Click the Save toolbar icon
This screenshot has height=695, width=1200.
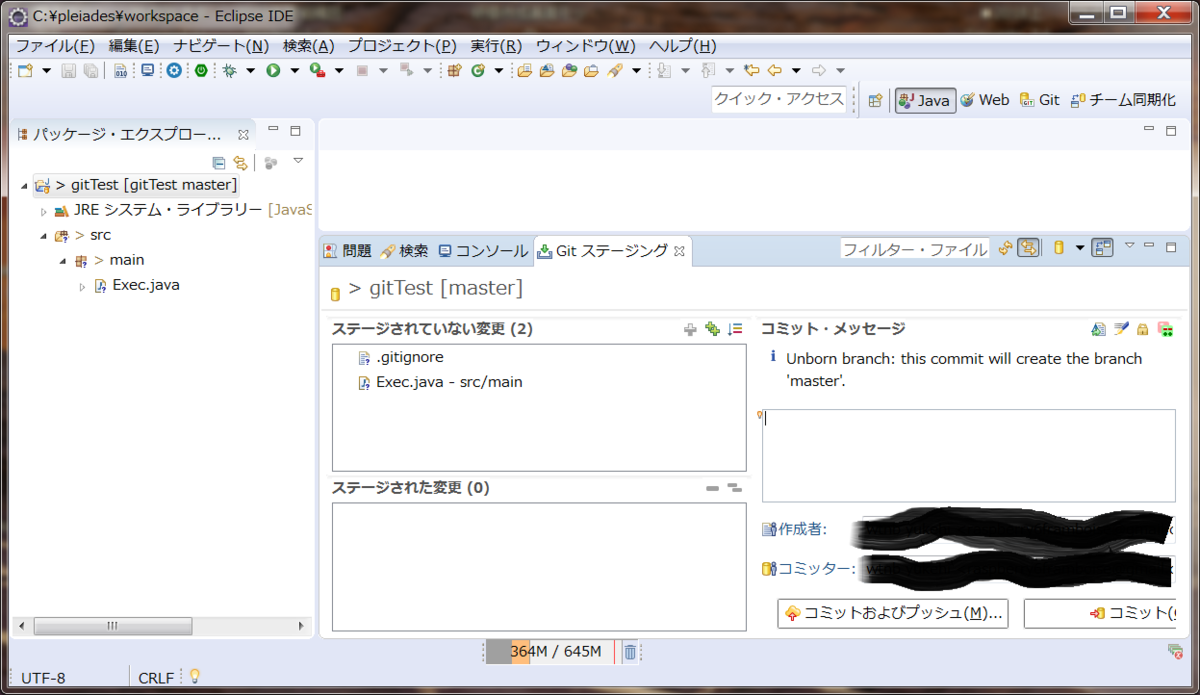66,70
